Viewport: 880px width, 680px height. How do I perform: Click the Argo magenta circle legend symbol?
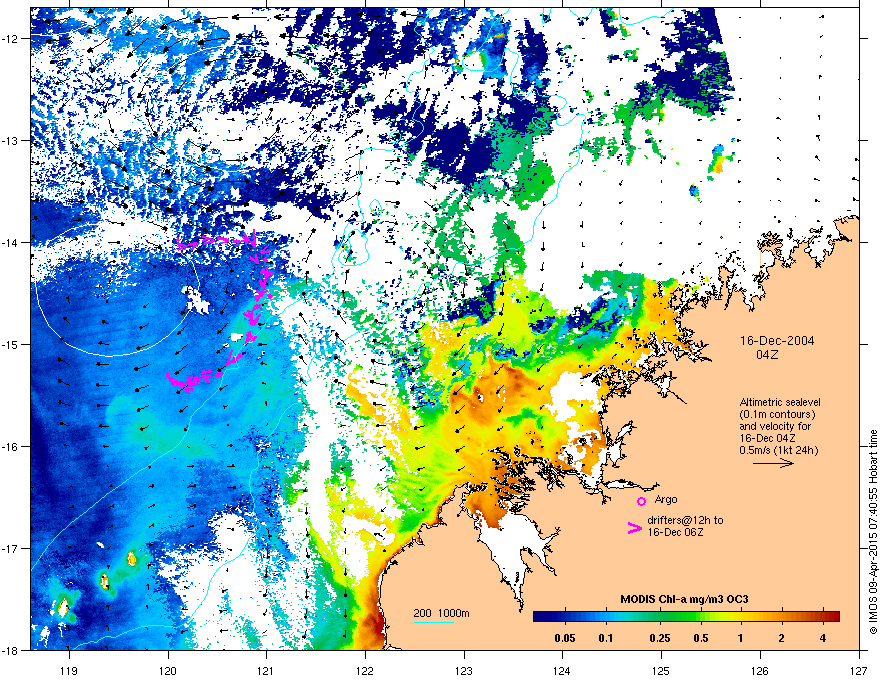coord(641,501)
